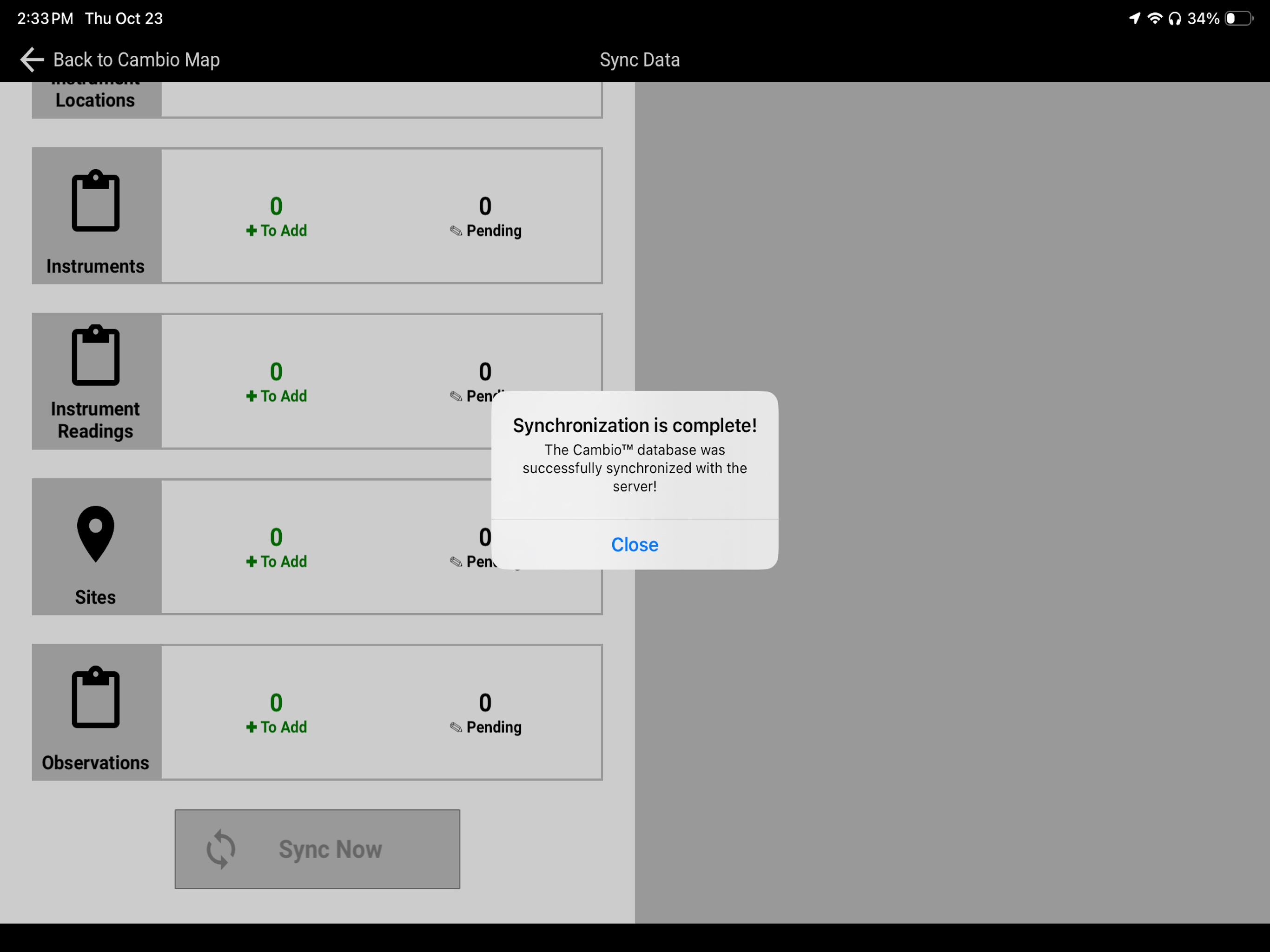Tap Pending count in Observations row
This screenshot has height=952, width=1270.
(x=485, y=702)
